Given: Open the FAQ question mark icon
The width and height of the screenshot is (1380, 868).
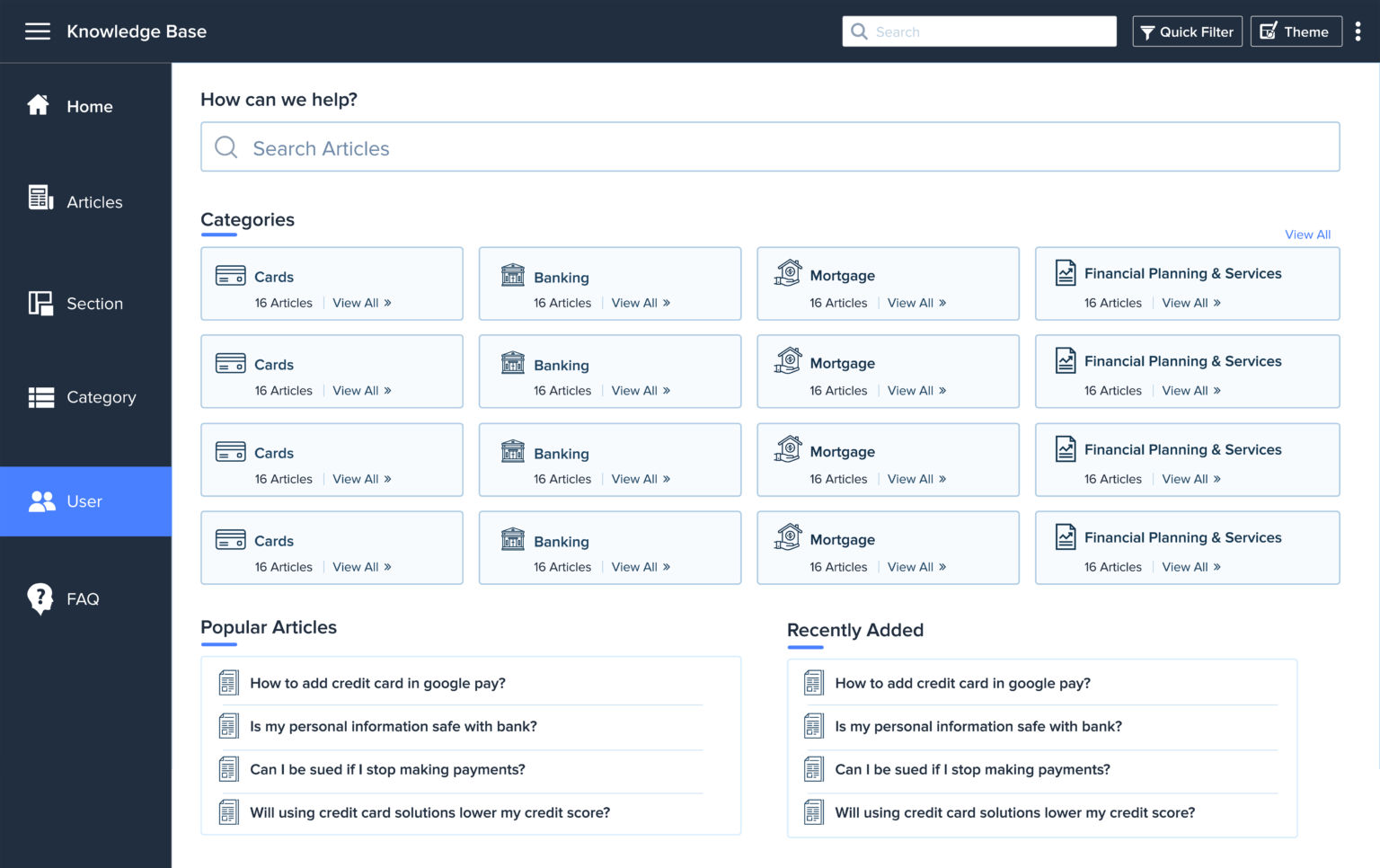Looking at the screenshot, I should (40, 598).
